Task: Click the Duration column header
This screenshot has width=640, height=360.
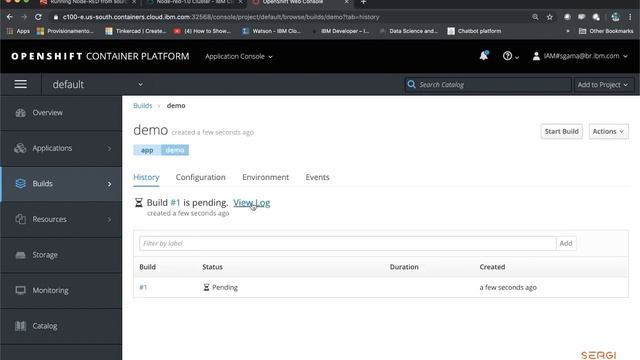Action: click(x=404, y=267)
